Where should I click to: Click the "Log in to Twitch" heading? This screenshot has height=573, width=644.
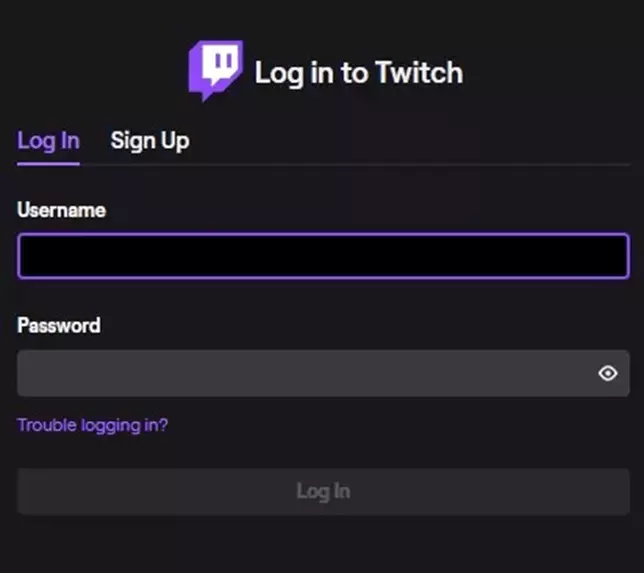[358, 73]
